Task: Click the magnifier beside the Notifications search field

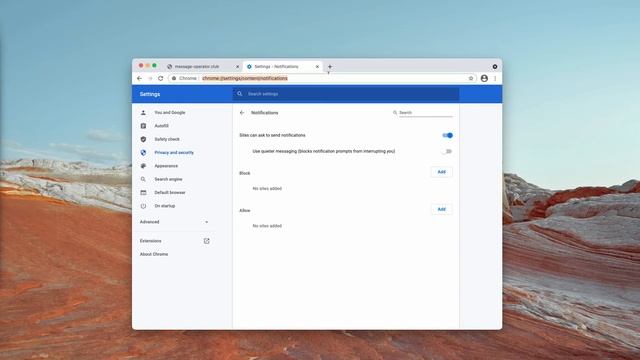Action: [395, 113]
